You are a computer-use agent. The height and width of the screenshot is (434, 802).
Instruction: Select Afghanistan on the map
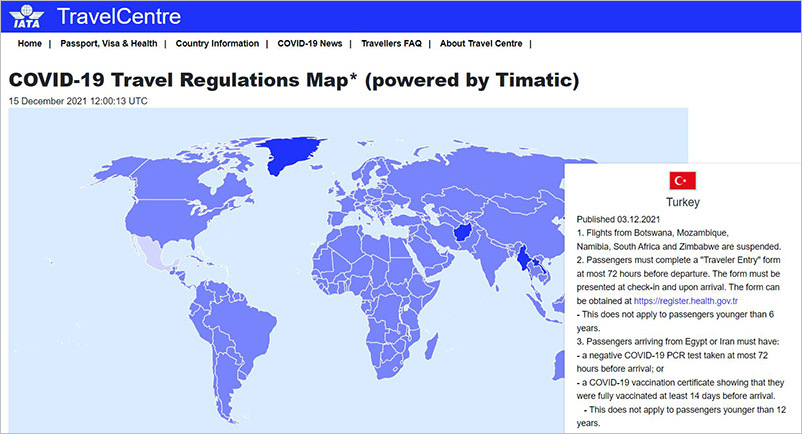click(463, 232)
